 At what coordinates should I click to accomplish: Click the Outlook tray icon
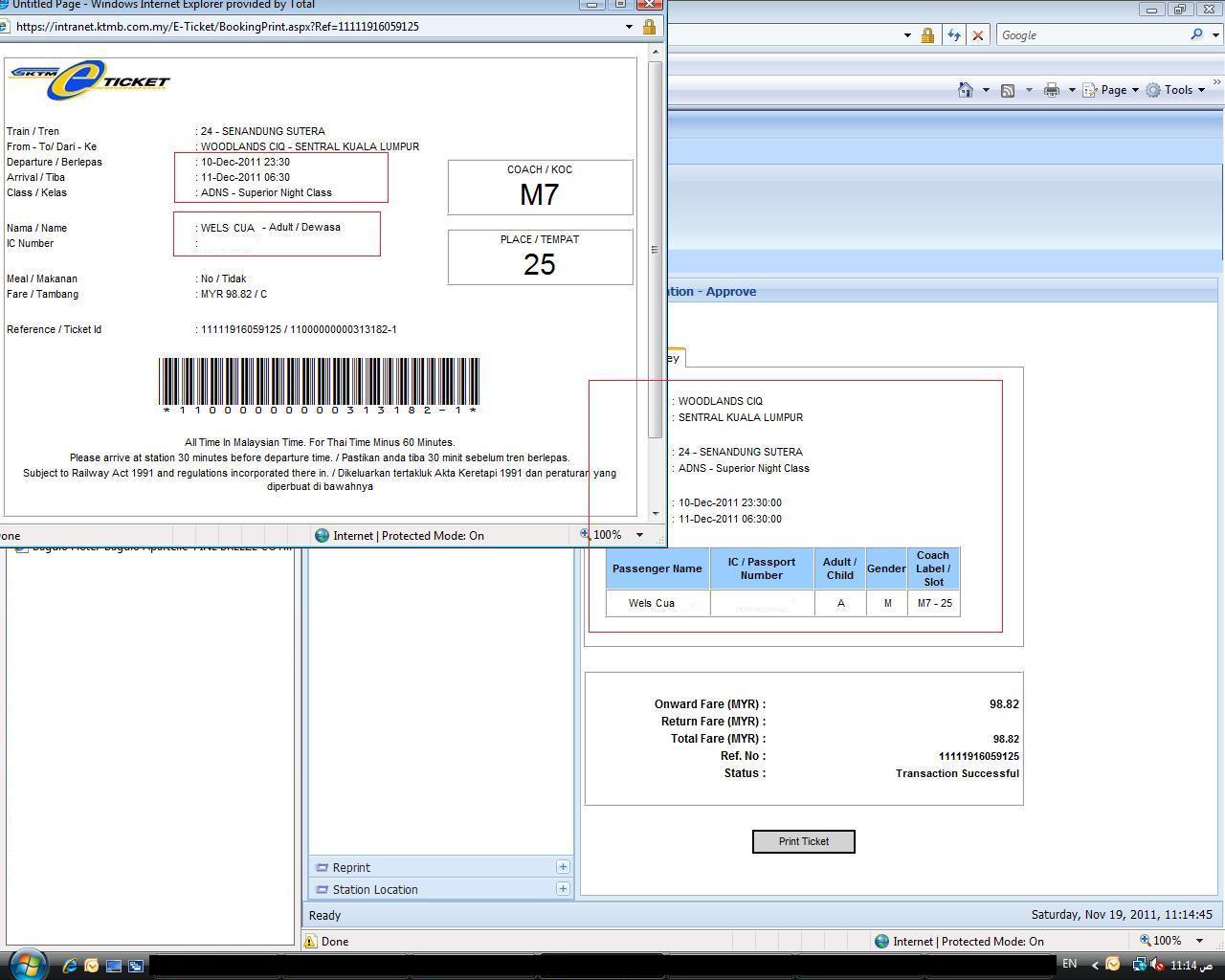[1113, 964]
